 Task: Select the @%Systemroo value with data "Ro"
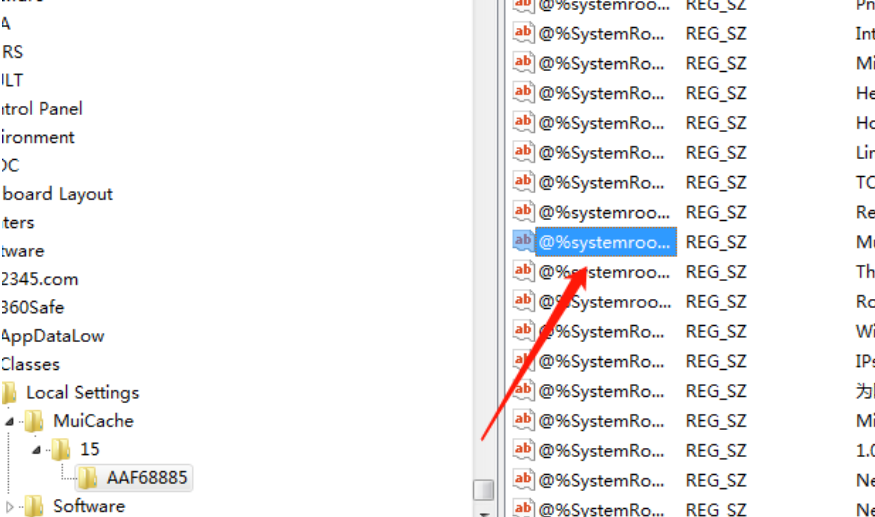[x=605, y=301]
